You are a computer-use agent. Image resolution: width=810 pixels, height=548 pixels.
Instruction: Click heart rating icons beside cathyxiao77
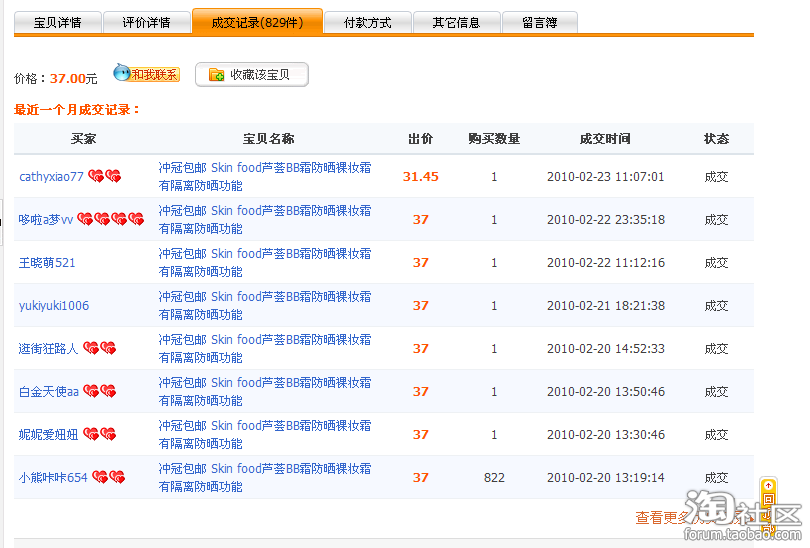[105, 177]
